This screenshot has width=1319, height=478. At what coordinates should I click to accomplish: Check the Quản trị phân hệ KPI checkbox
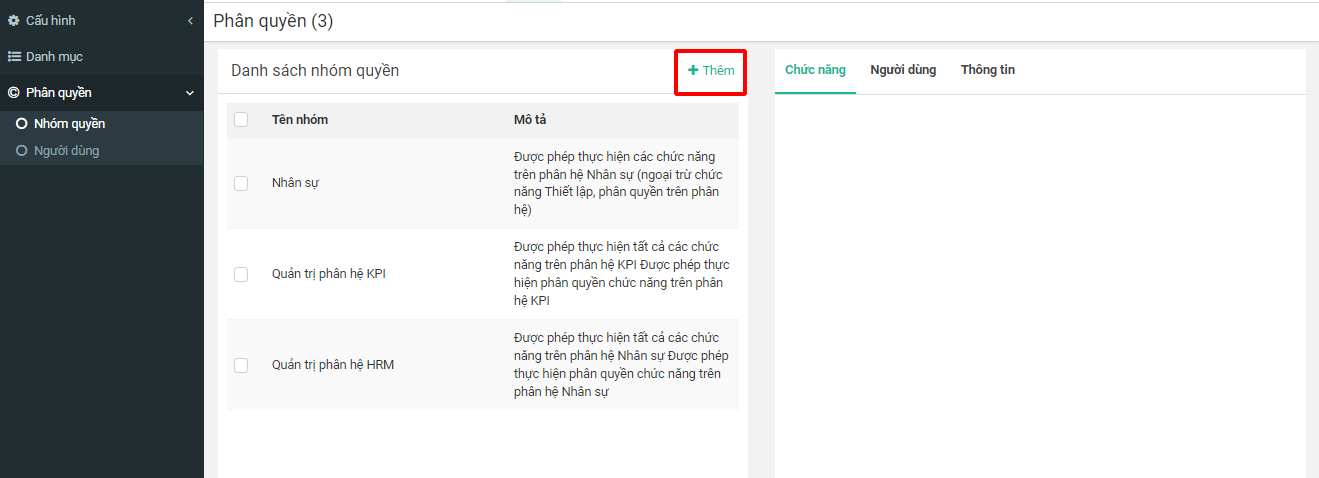(x=241, y=274)
